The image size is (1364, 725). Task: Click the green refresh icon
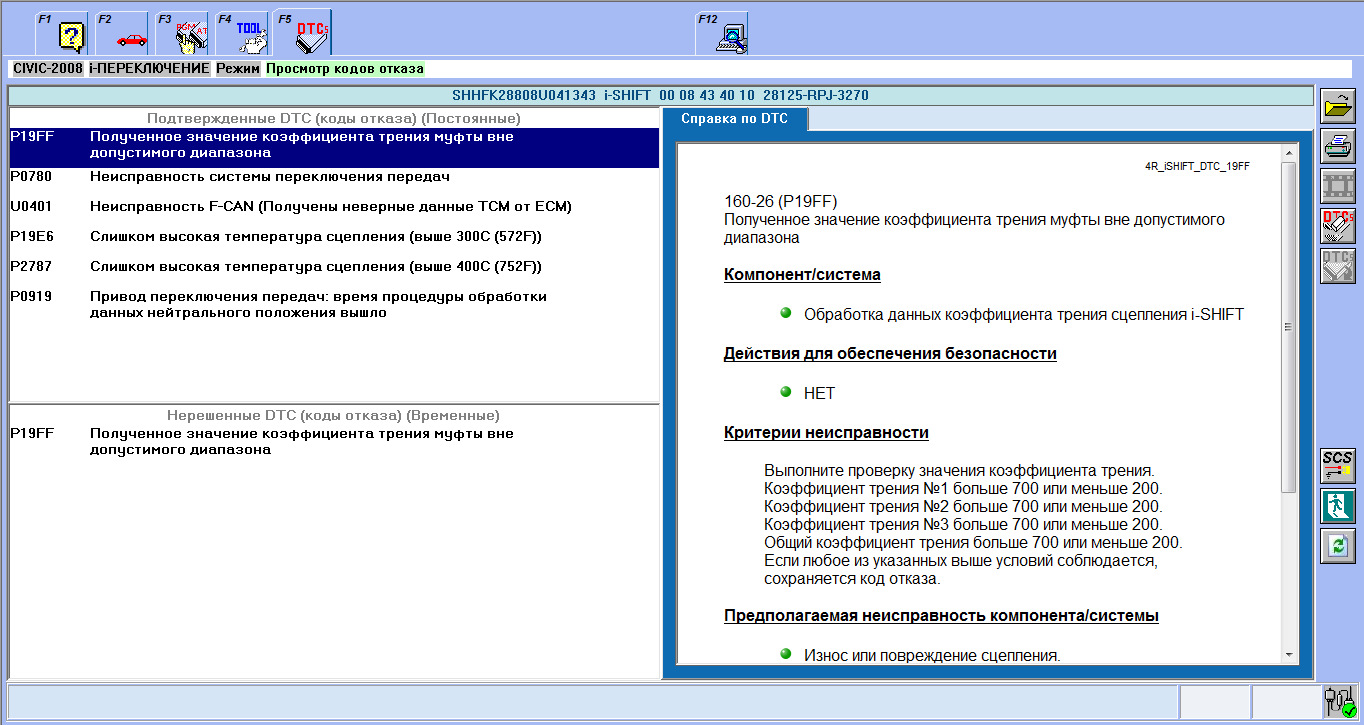1337,545
